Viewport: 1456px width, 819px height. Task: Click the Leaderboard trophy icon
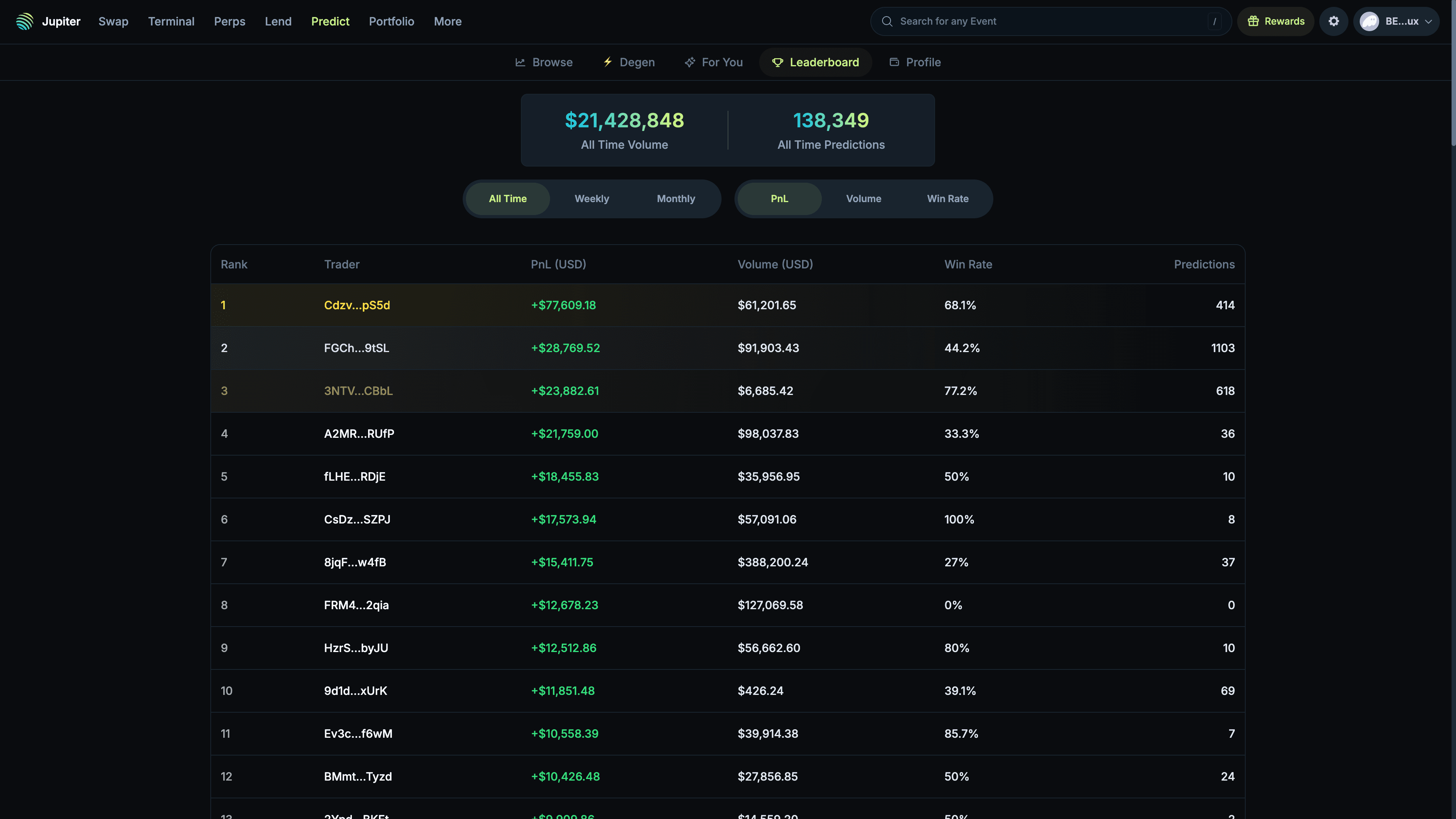click(x=778, y=62)
